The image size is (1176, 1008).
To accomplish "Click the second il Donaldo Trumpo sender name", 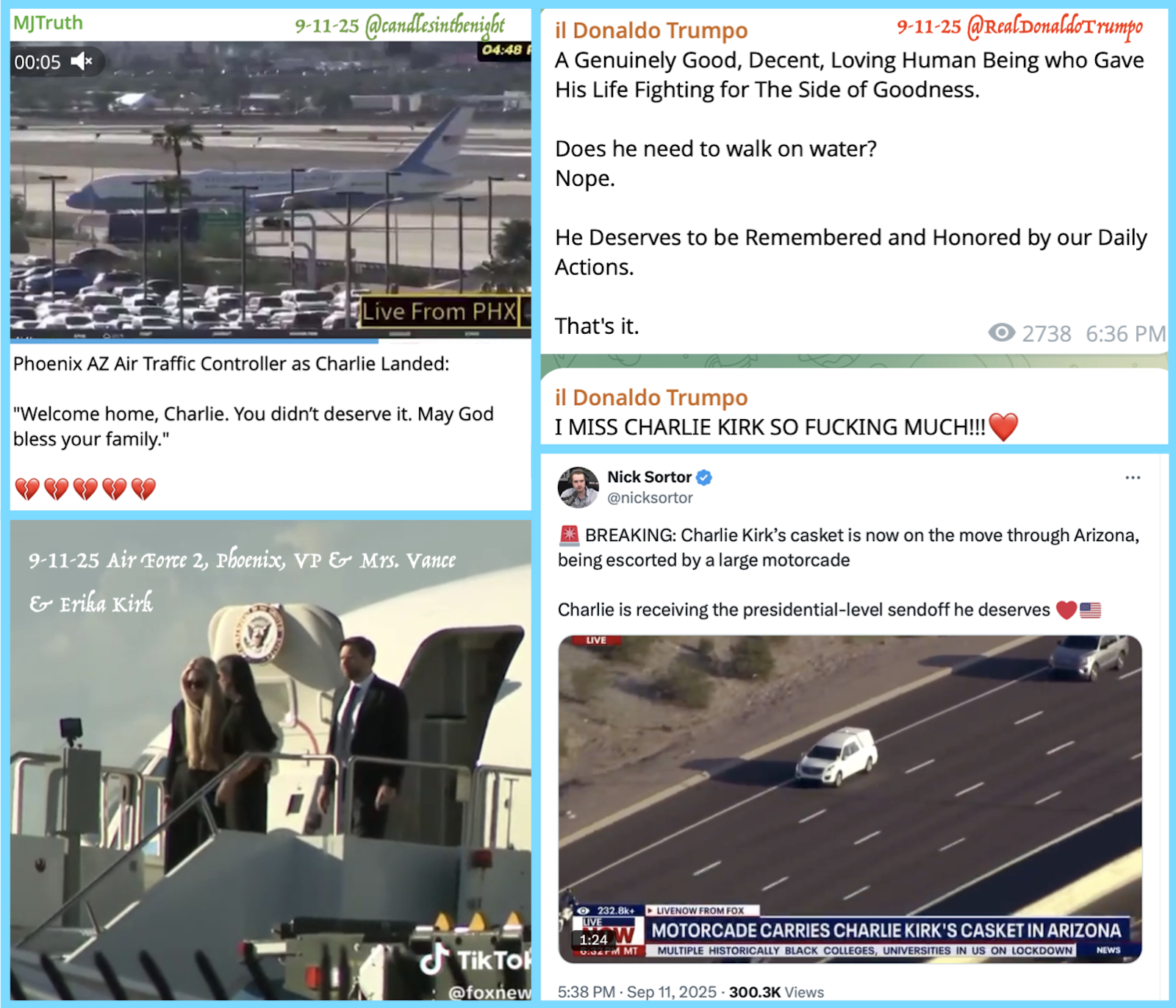I will (651, 397).
